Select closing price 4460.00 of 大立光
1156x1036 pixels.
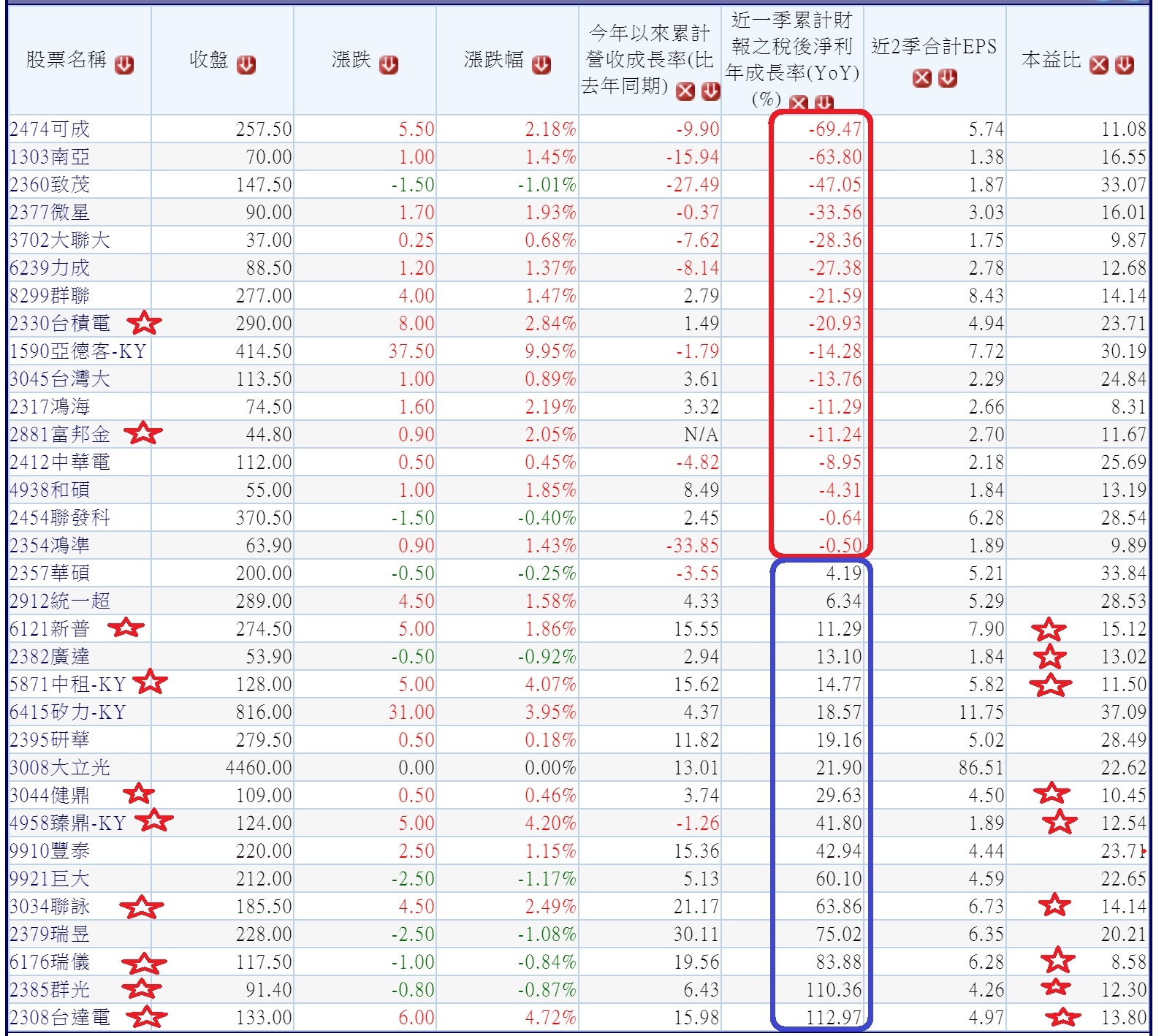pyautogui.click(x=259, y=768)
